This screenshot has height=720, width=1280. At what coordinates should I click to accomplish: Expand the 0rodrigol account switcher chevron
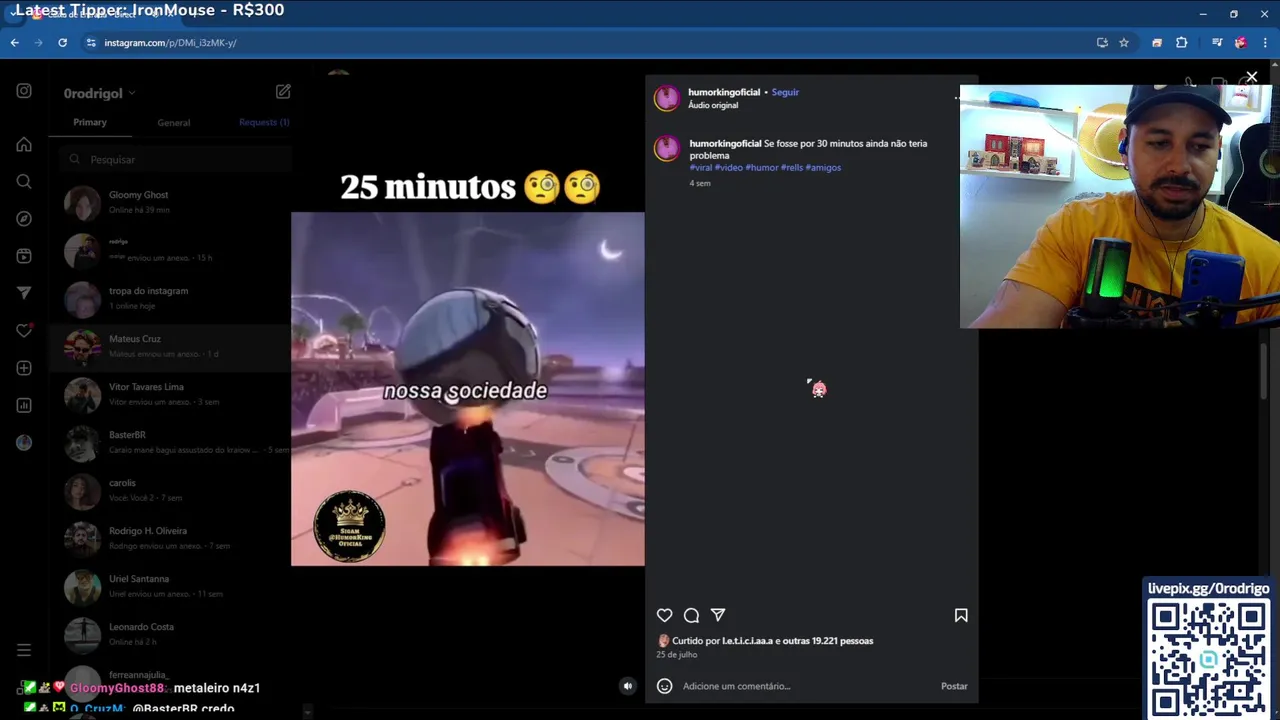[x=131, y=93]
